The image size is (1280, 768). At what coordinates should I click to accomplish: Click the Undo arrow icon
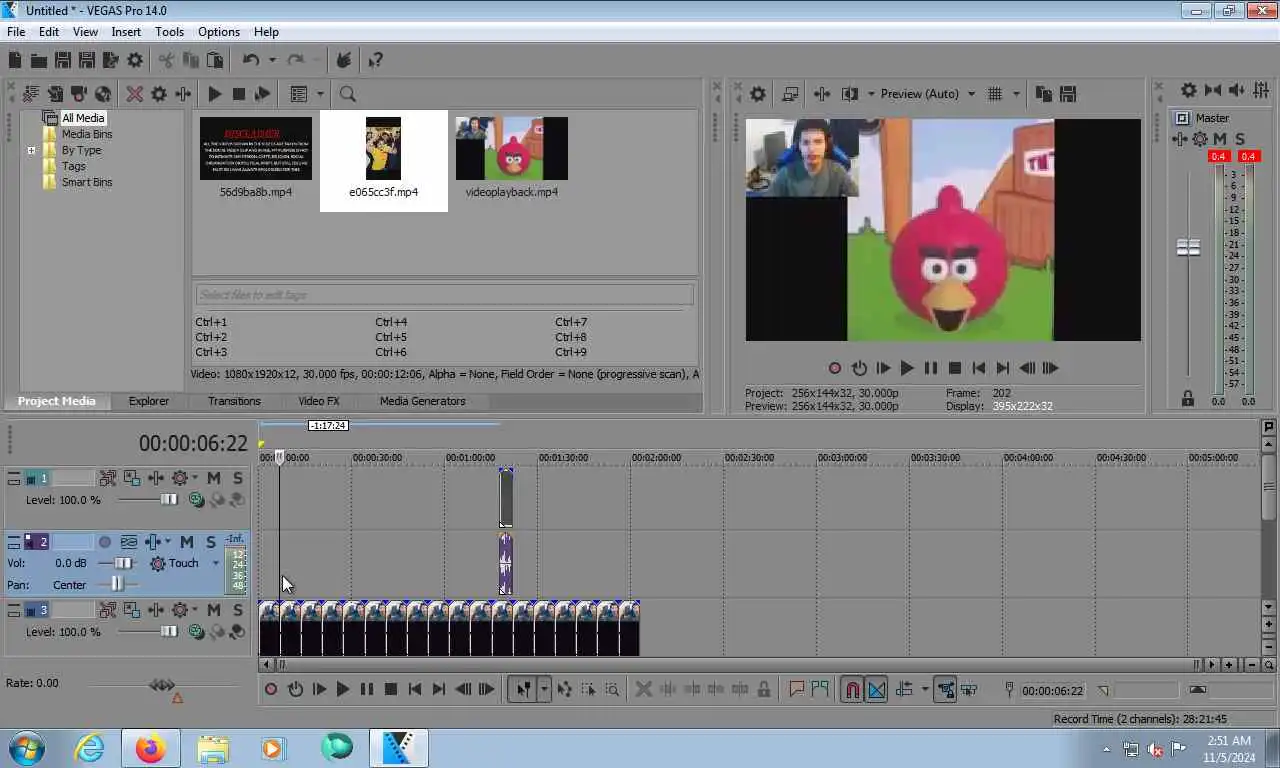(x=251, y=60)
